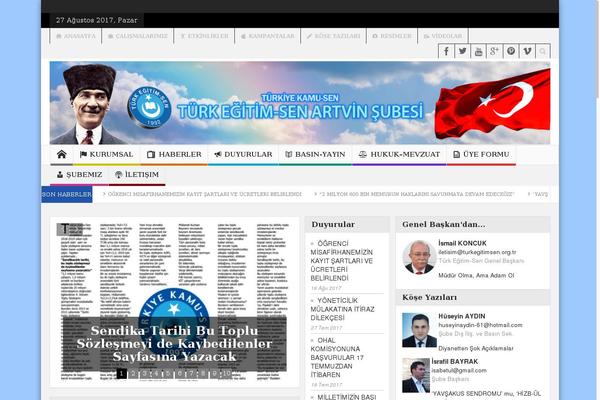The image size is (600, 400).
Task: Click email iletisim@turkegitimsen.org.tr
Action: coord(477,252)
